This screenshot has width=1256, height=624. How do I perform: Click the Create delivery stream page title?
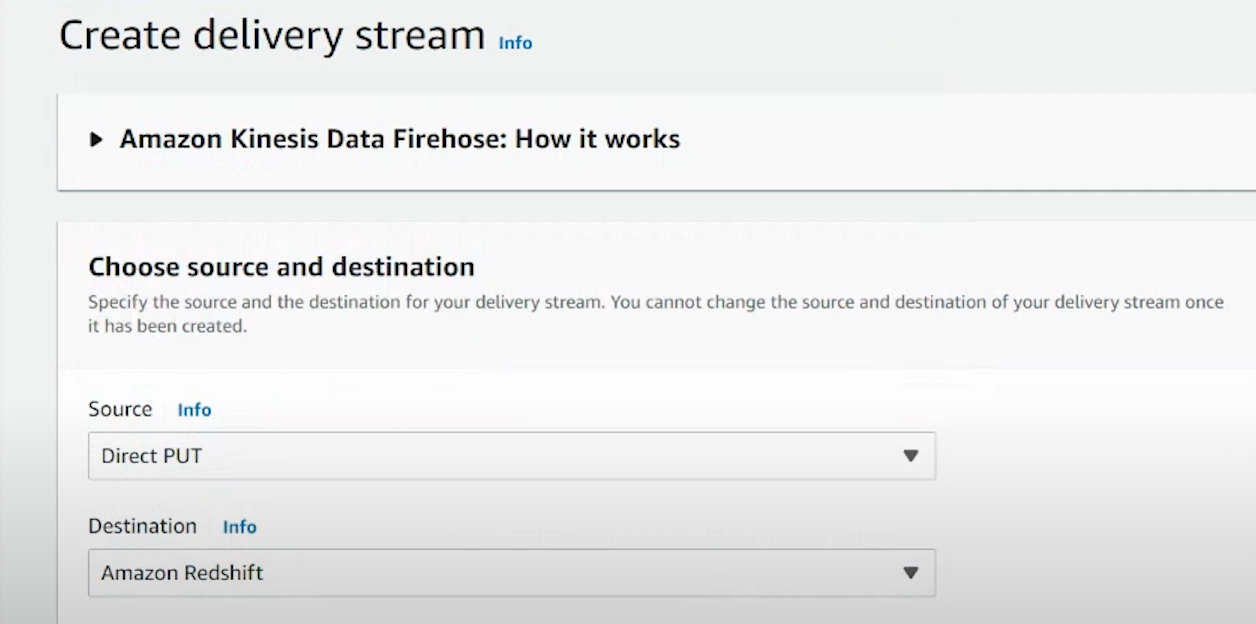(272, 36)
